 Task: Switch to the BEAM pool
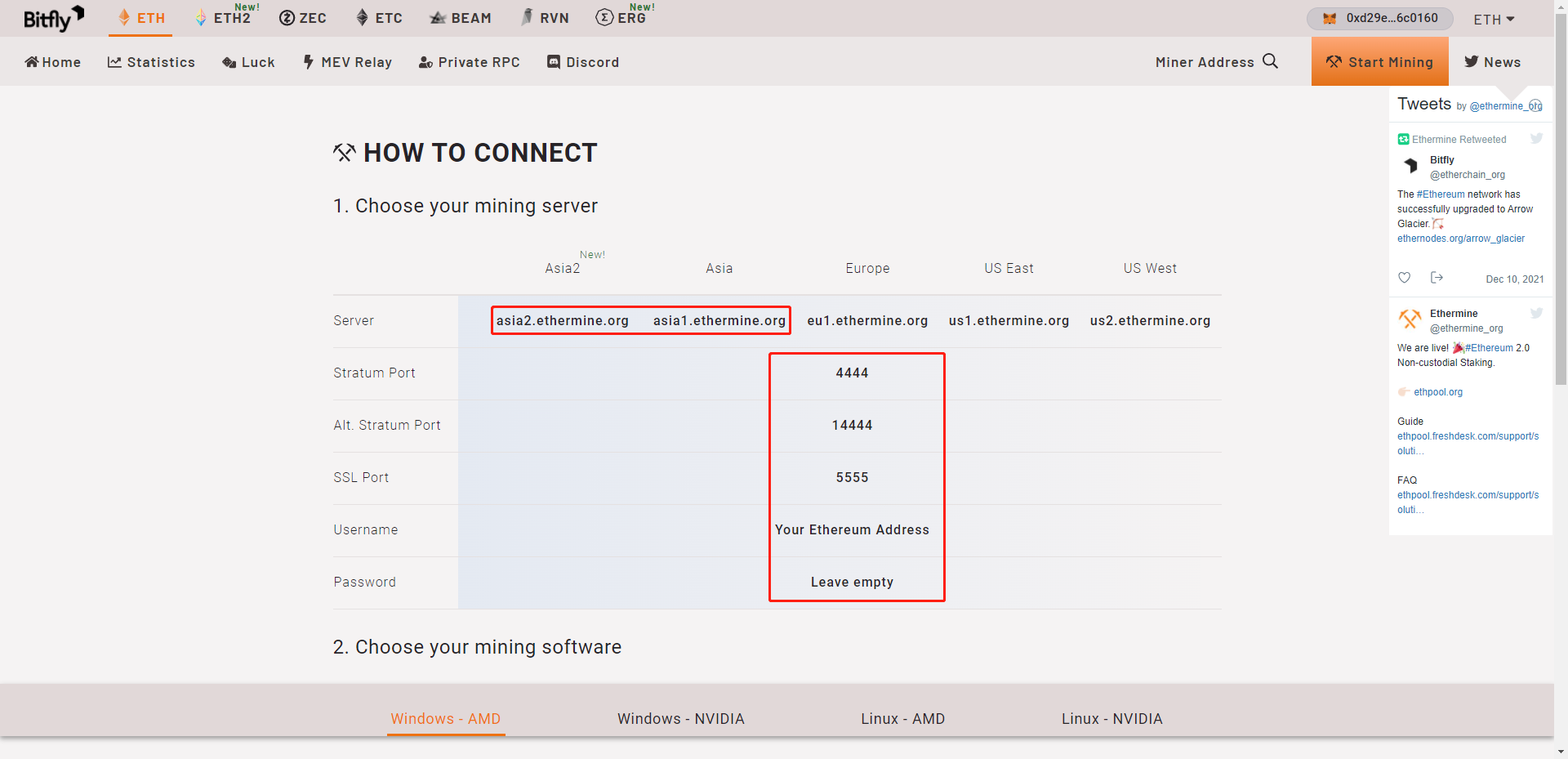click(x=461, y=18)
